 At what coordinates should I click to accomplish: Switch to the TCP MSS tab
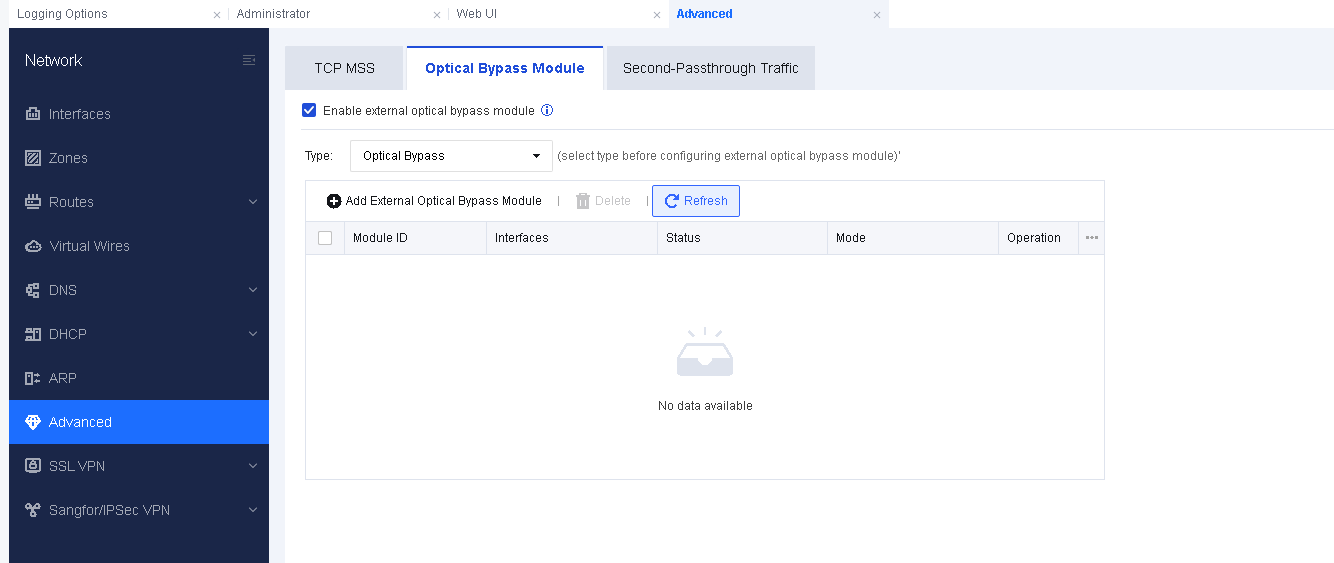click(x=344, y=69)
